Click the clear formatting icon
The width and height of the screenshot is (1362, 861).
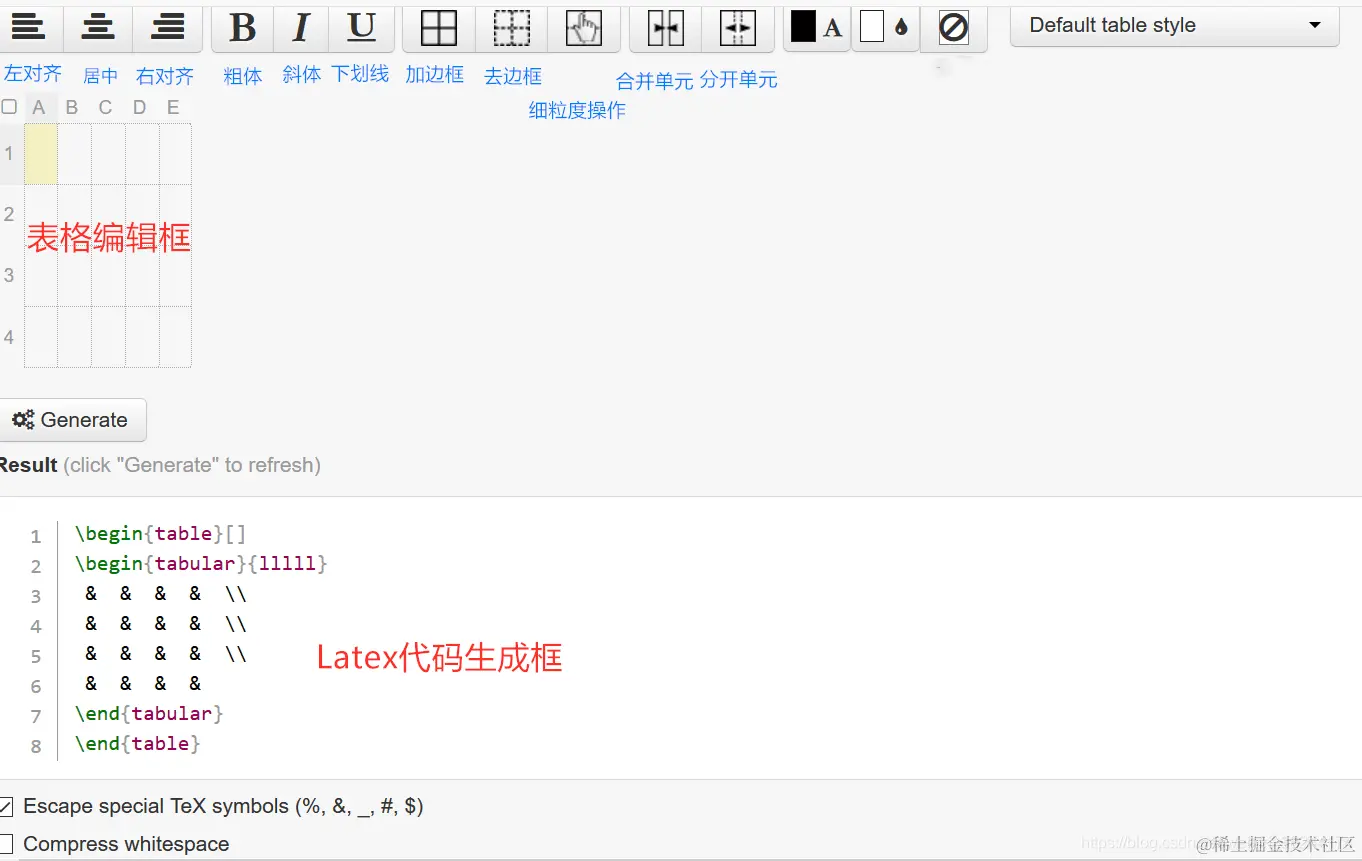point(952,28)
